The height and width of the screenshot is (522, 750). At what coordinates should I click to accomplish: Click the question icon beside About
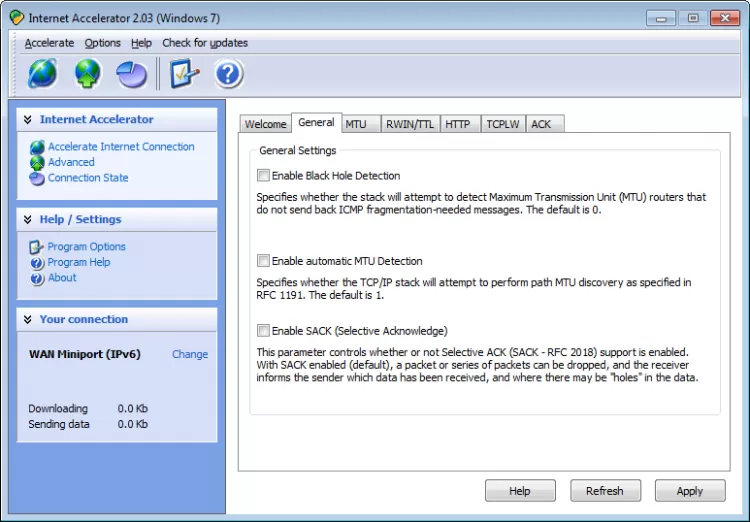37,278
